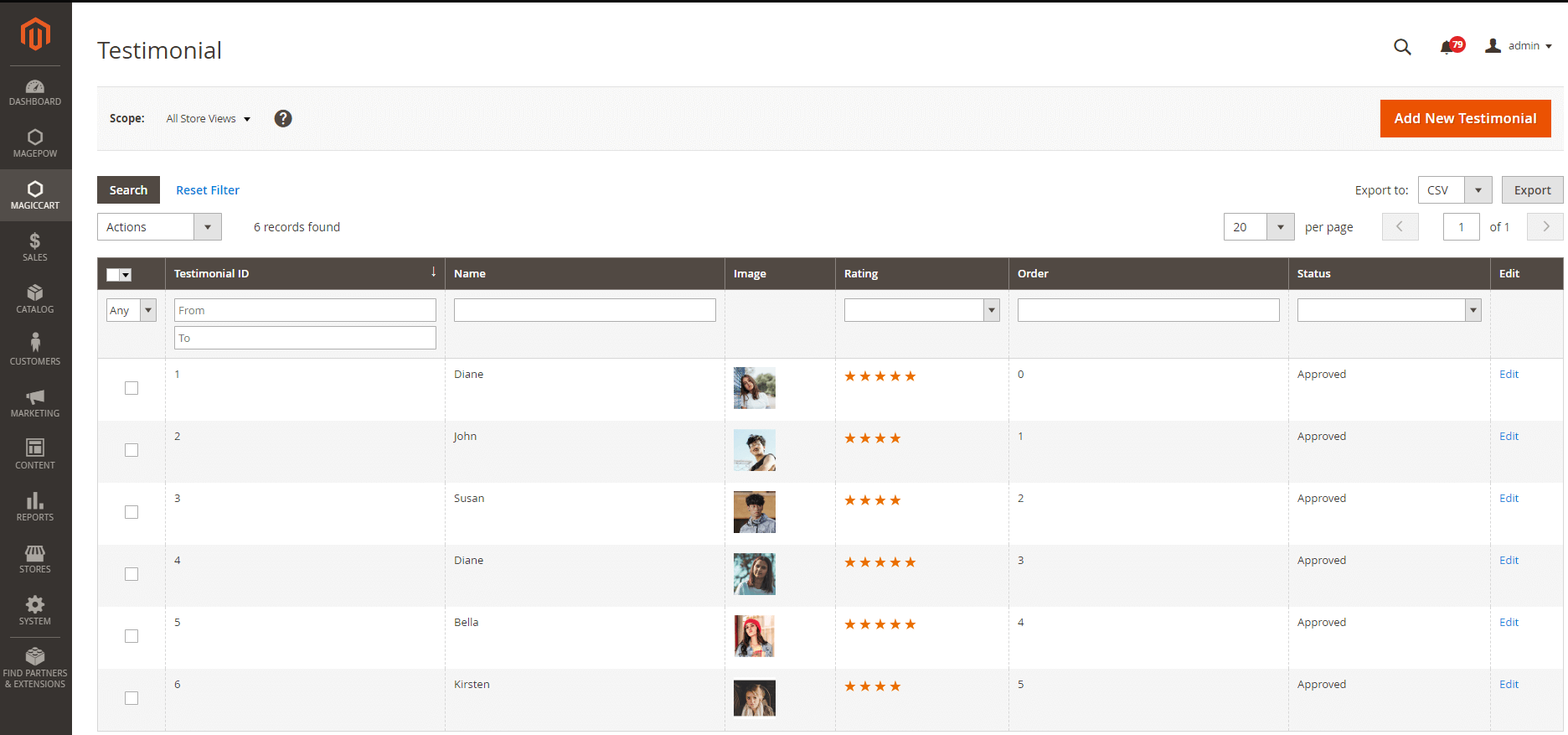The height and width of the screenshot is (735, 1568).
Task: Click the search magnifier icon
Action: (1402, 47)
